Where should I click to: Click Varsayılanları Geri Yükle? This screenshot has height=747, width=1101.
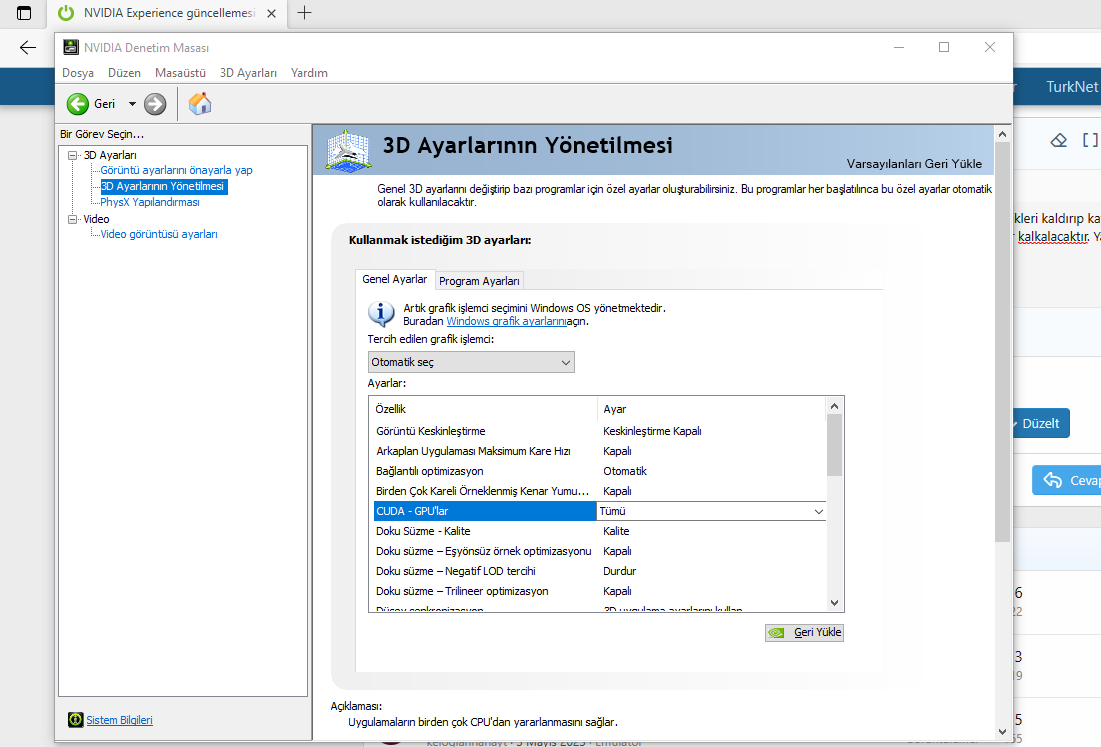click(914, 164)
